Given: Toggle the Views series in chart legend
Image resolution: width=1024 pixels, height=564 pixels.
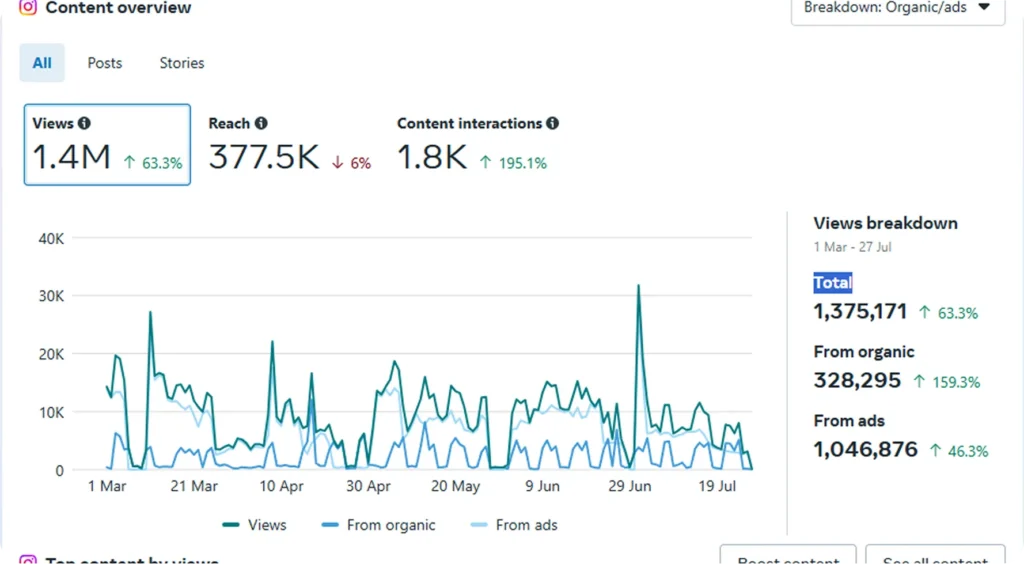Looking at the screenshot, I should 254,525.
